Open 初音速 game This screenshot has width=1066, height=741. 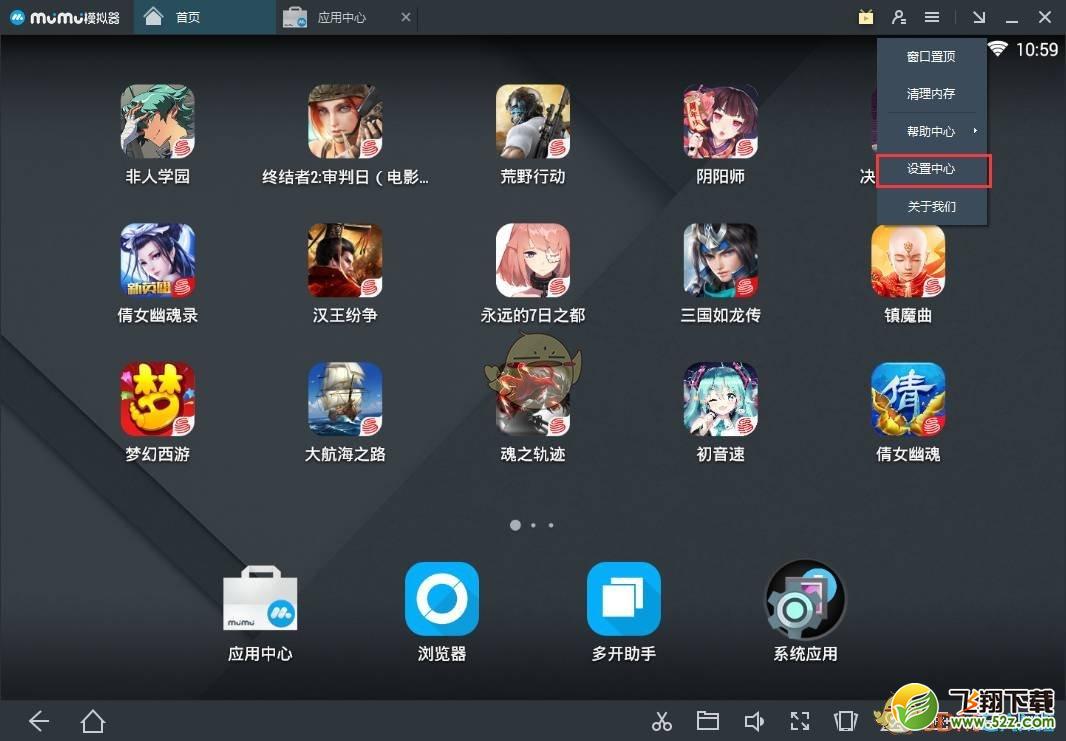[720, 398]
